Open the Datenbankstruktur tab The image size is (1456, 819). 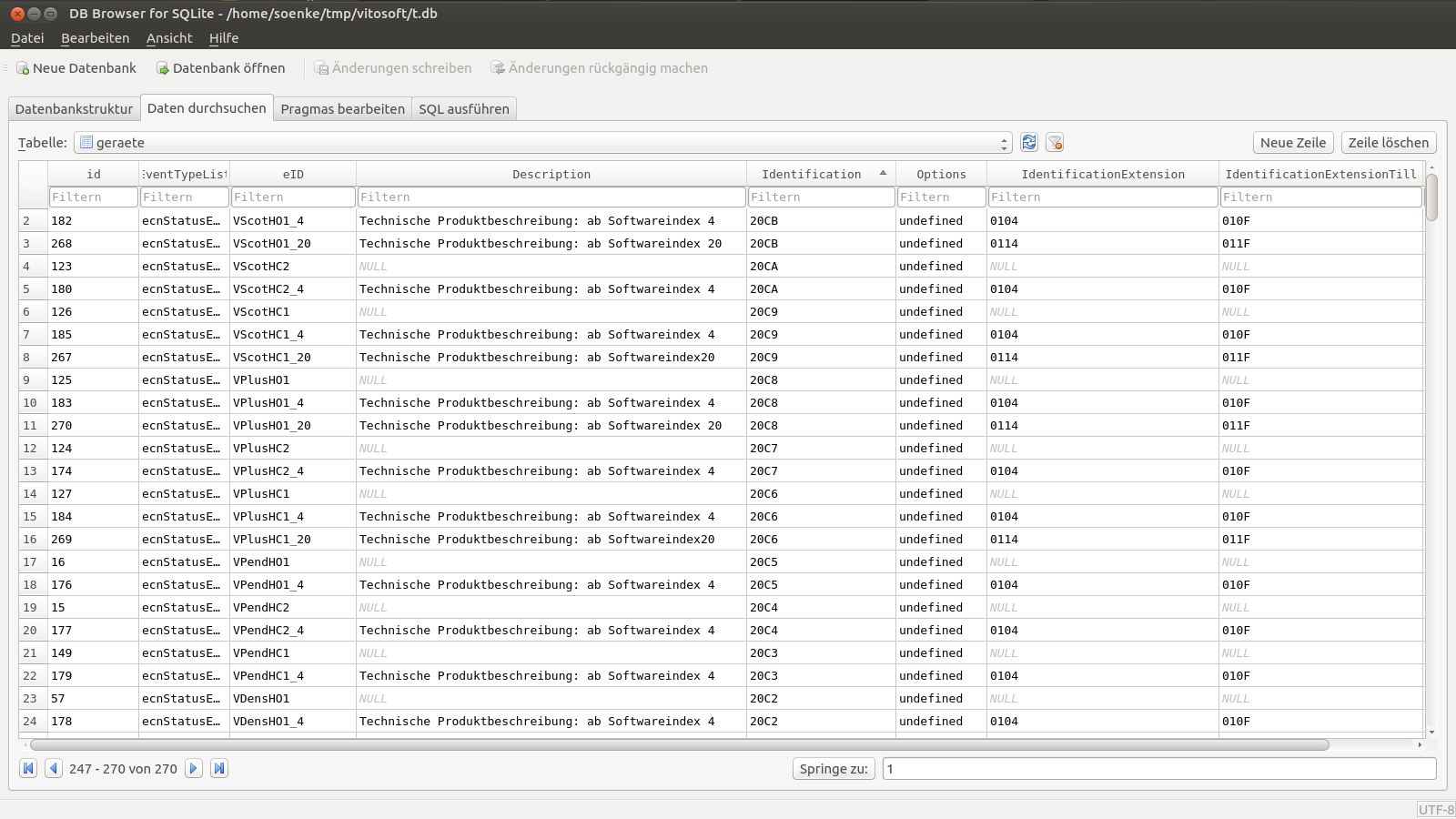73,108
